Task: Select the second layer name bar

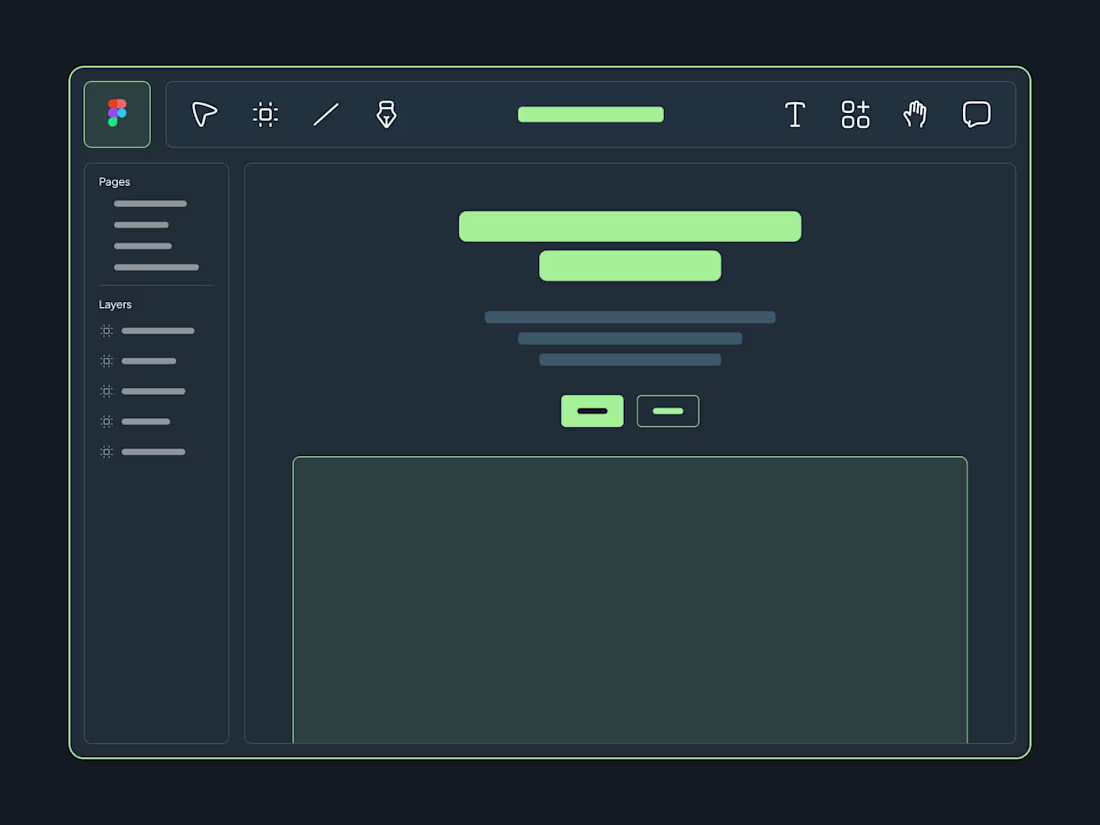Action: pos(149,361)
